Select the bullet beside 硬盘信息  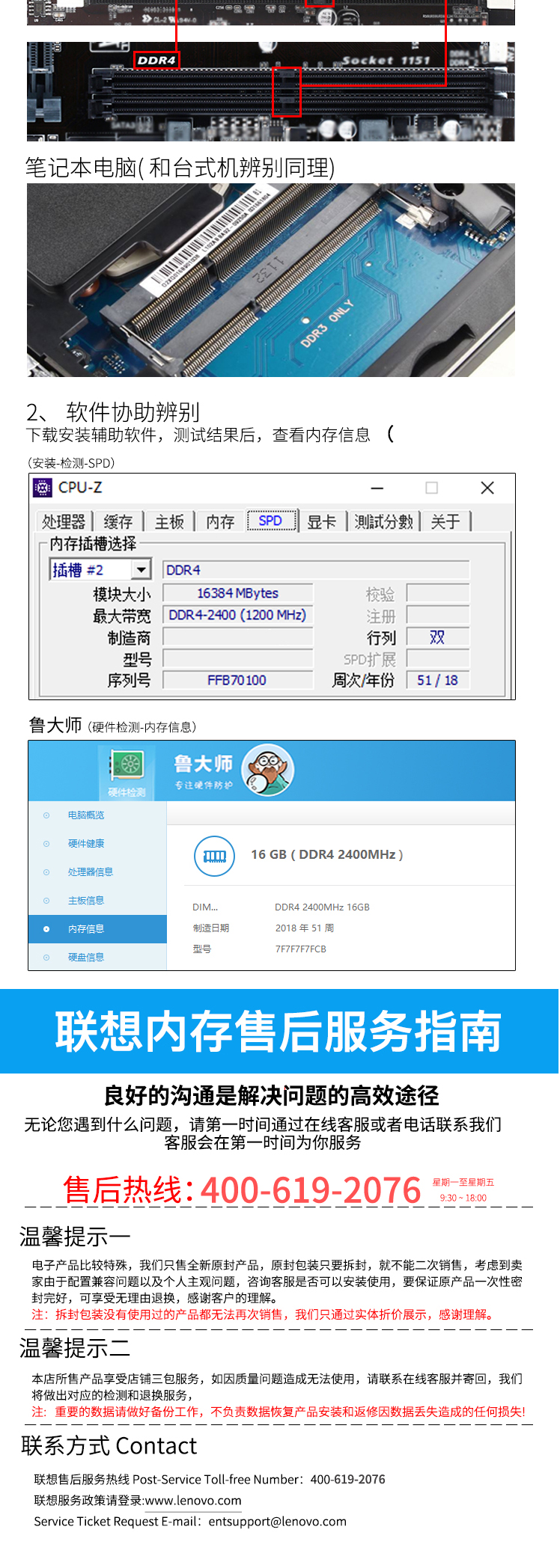pos(46,958)
